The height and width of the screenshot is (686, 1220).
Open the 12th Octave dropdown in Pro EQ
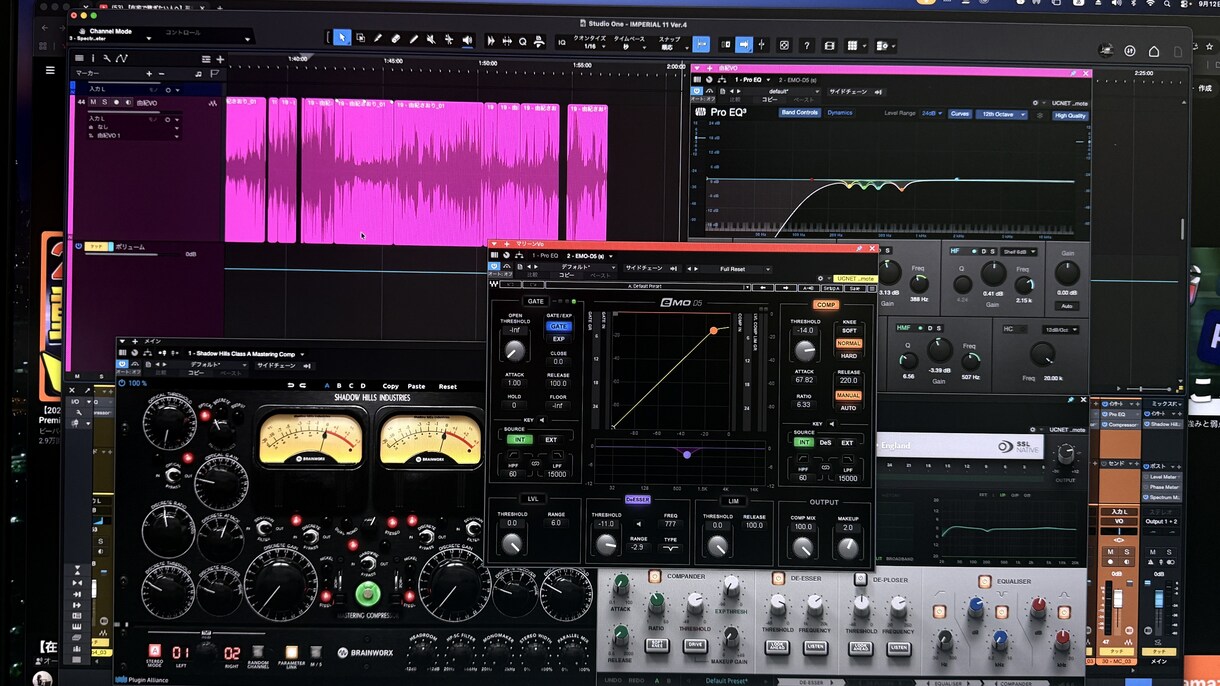click(1000, 114)
